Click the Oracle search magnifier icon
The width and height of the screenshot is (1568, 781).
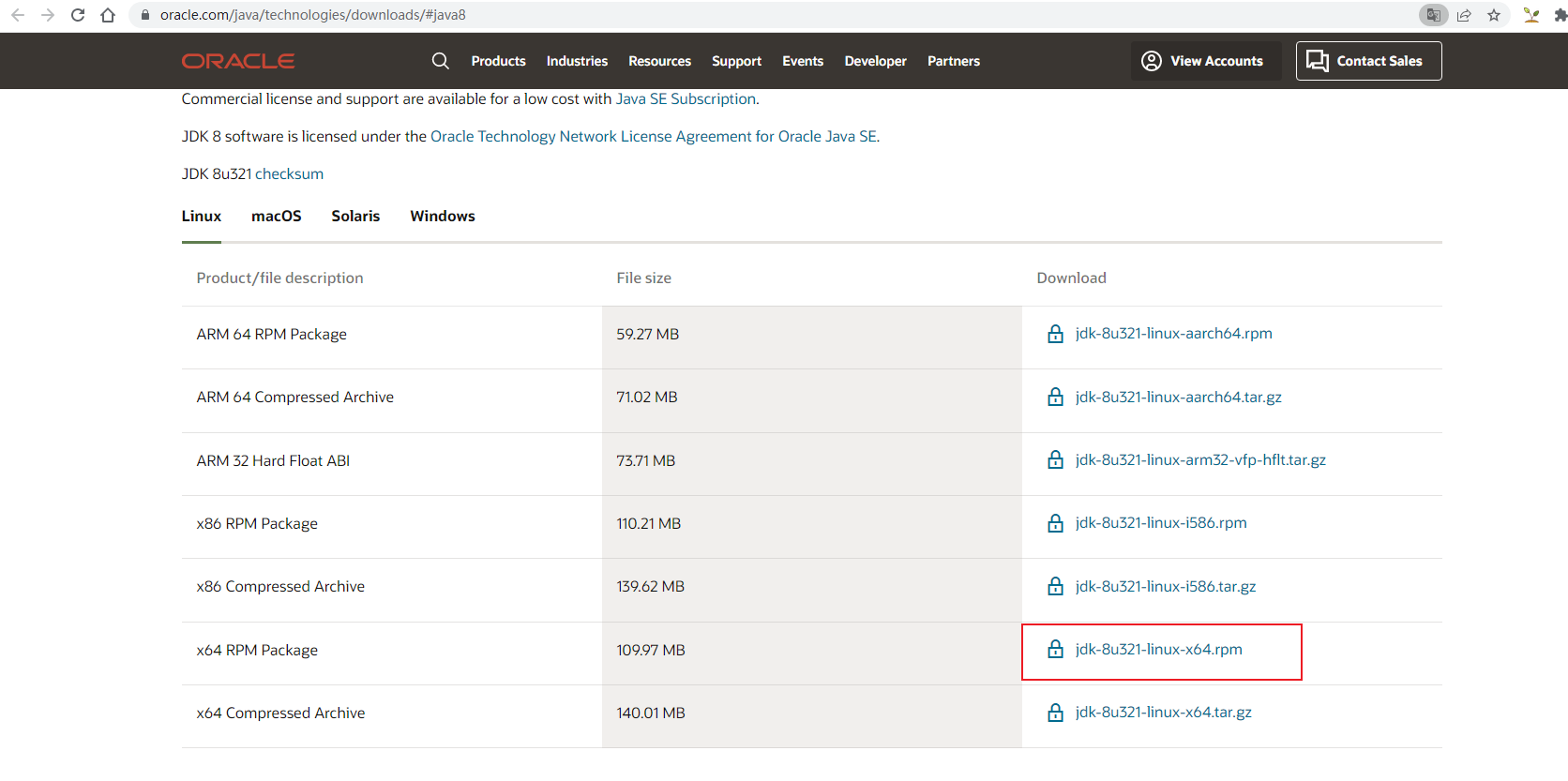[x=440, y=61]
